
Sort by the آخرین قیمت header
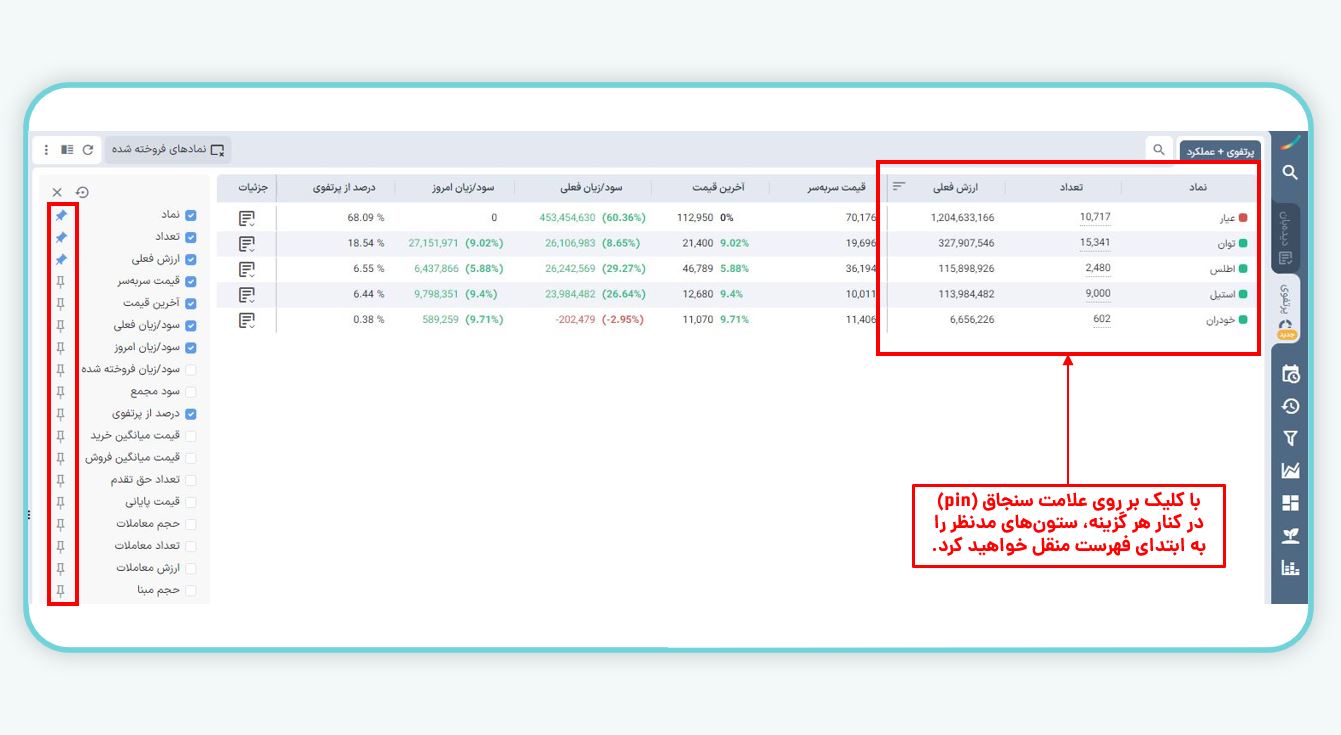tap(718, 187)
